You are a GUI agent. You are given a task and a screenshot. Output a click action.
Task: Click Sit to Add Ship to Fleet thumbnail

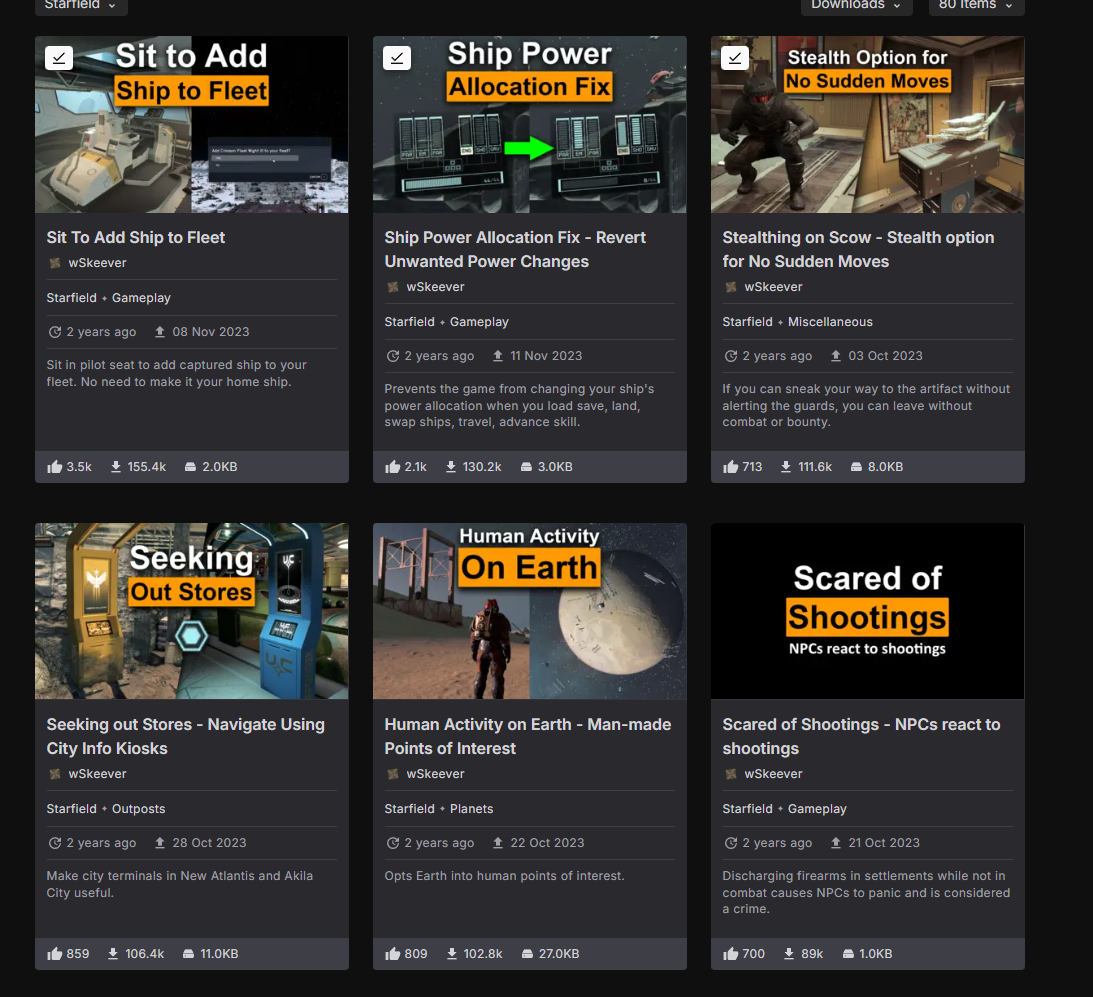[x=192, y=125]
